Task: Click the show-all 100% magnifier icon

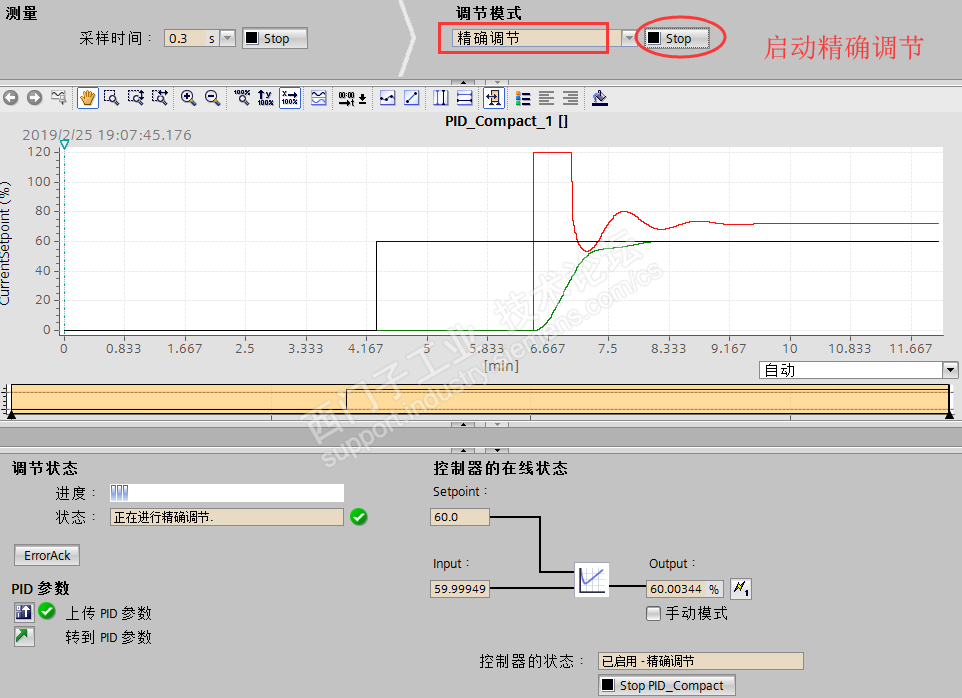Action: tap(242, 98)
